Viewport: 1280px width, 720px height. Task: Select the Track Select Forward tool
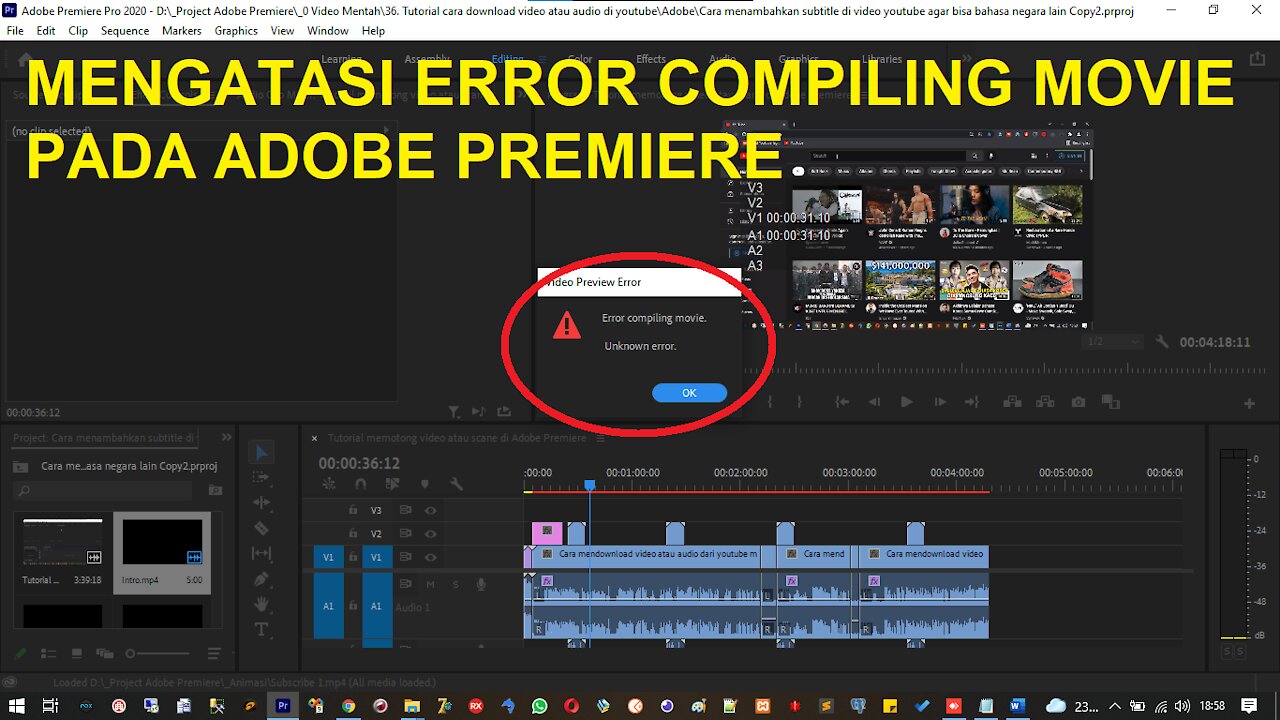pyautogui.click(x=261, y=478)
